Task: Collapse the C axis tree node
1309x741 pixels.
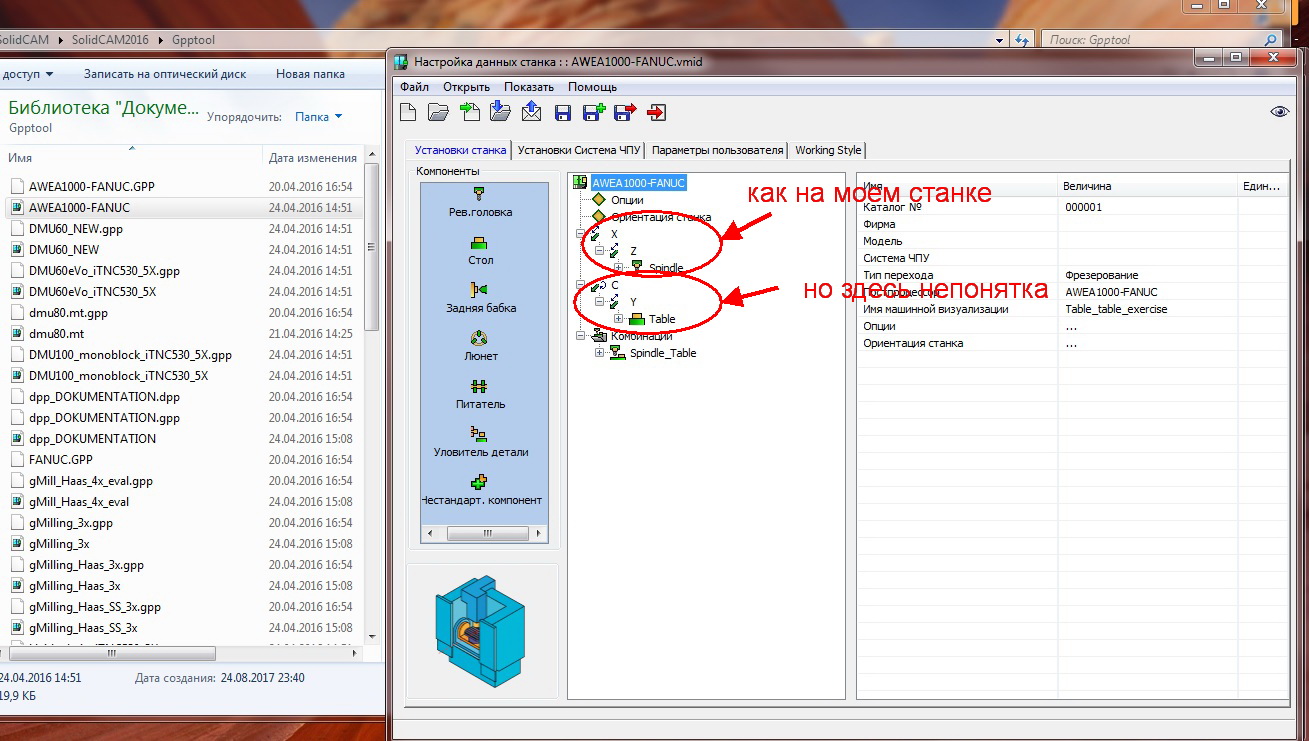Action: click(x=582, y=285)
